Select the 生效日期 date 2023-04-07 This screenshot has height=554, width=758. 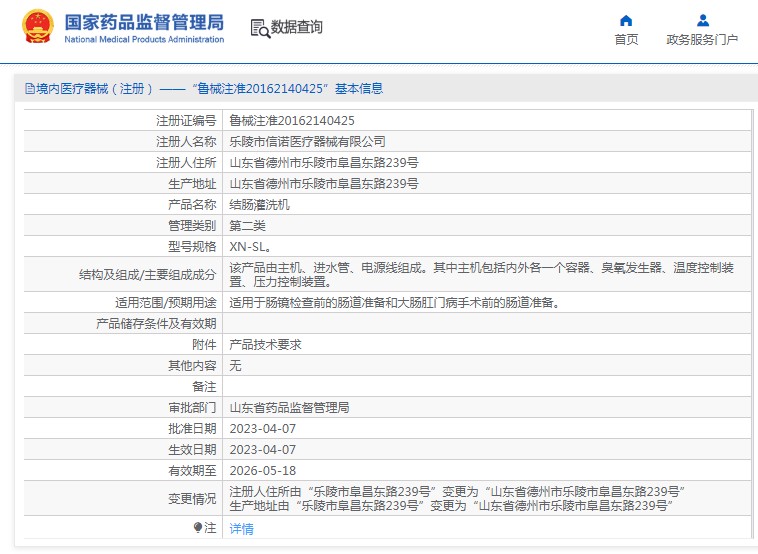pyautogui.click(x=262, y=450)
